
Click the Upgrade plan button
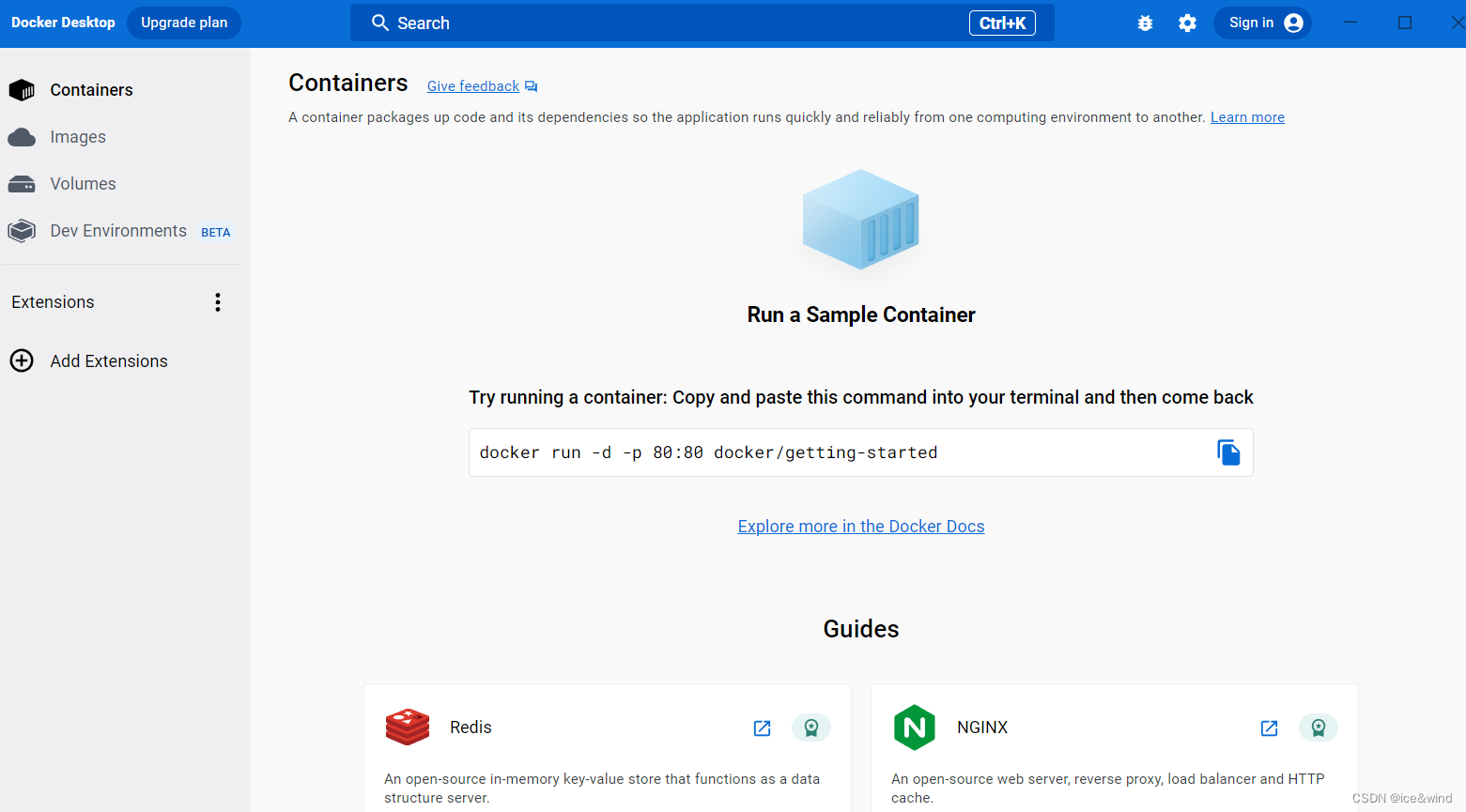(x=184, y=23)
